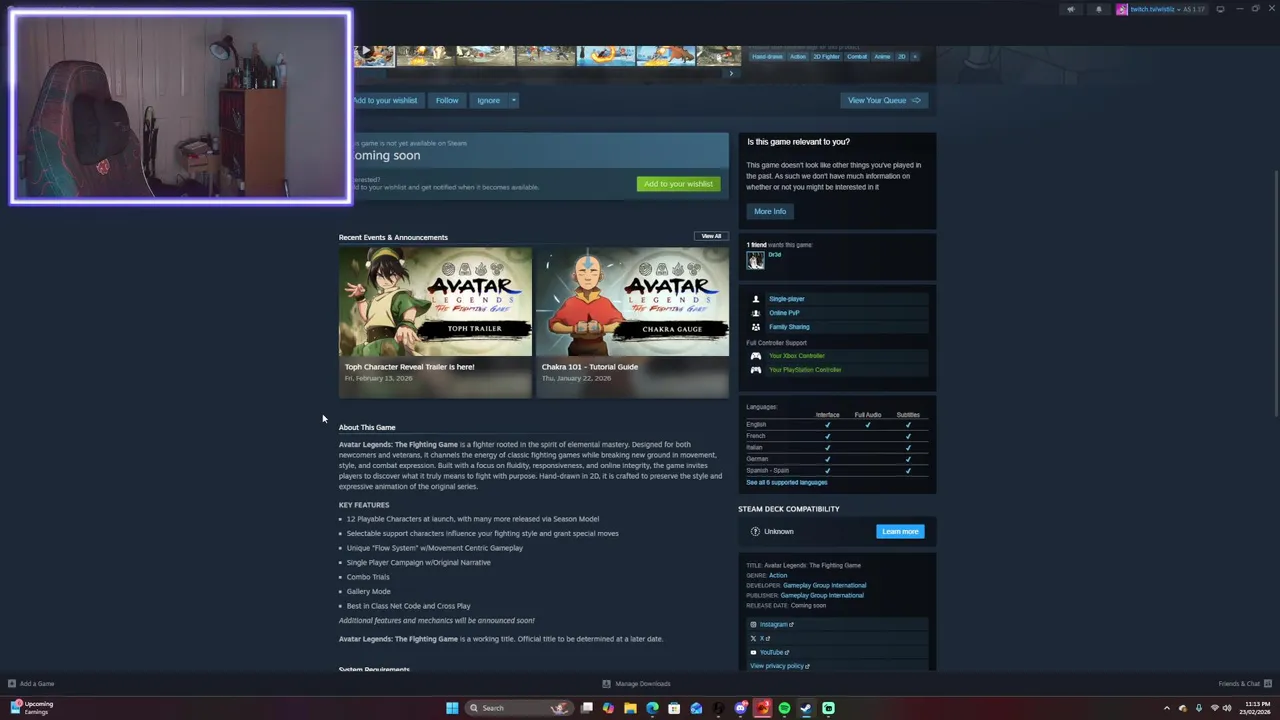Click the Xbox Controller support icon
The image size is (1280, 720).
click(756, 356)
